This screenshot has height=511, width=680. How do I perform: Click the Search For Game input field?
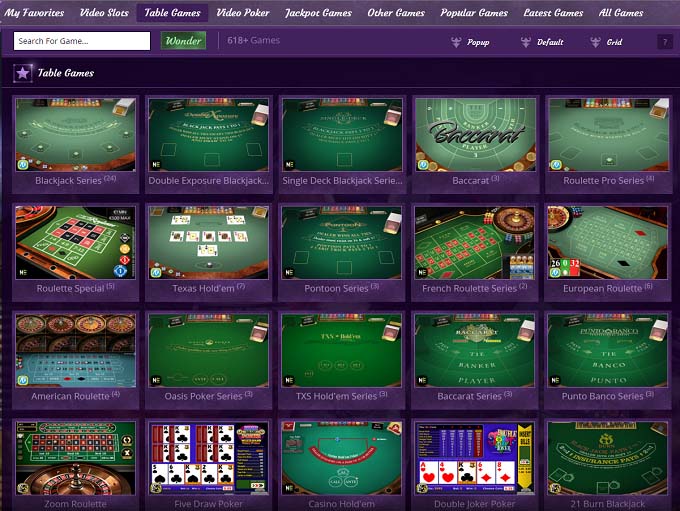point(82,41)
